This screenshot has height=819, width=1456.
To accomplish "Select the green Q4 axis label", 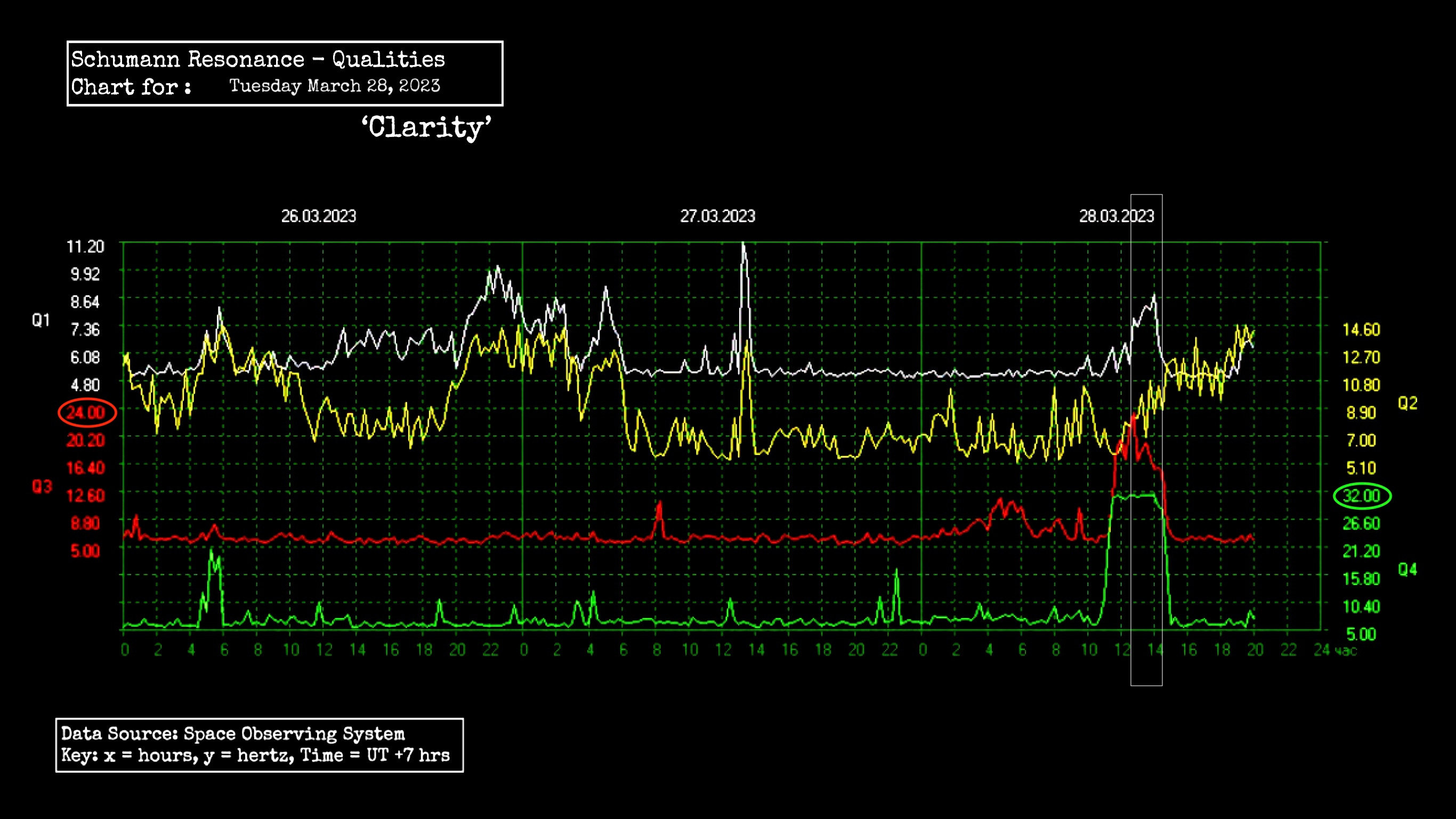I will pos(1408,569).
